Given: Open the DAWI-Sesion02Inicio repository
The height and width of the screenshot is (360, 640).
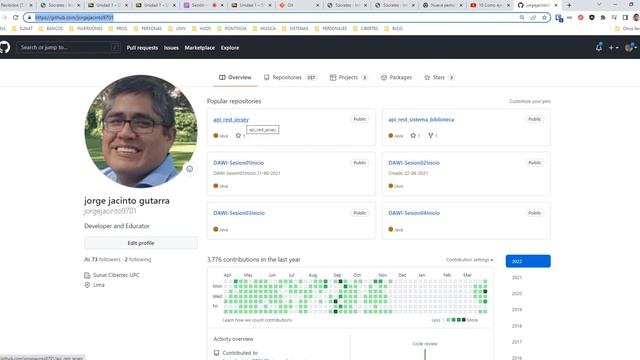Looking at the screenshot, I should click(x=414, y=163).
